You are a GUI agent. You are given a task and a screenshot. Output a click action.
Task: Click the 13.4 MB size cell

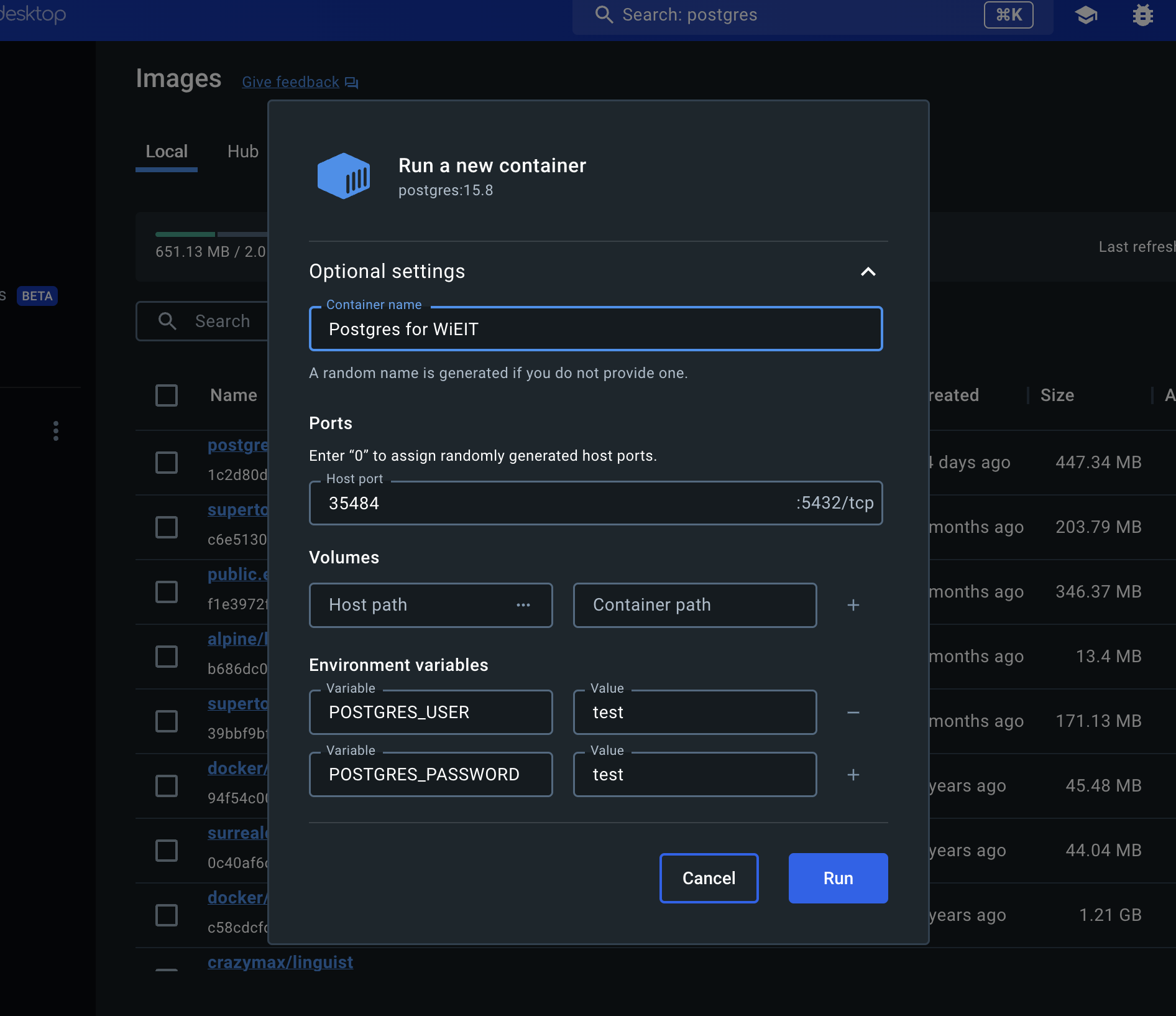pyautogui.click(x=1109, y=657)
